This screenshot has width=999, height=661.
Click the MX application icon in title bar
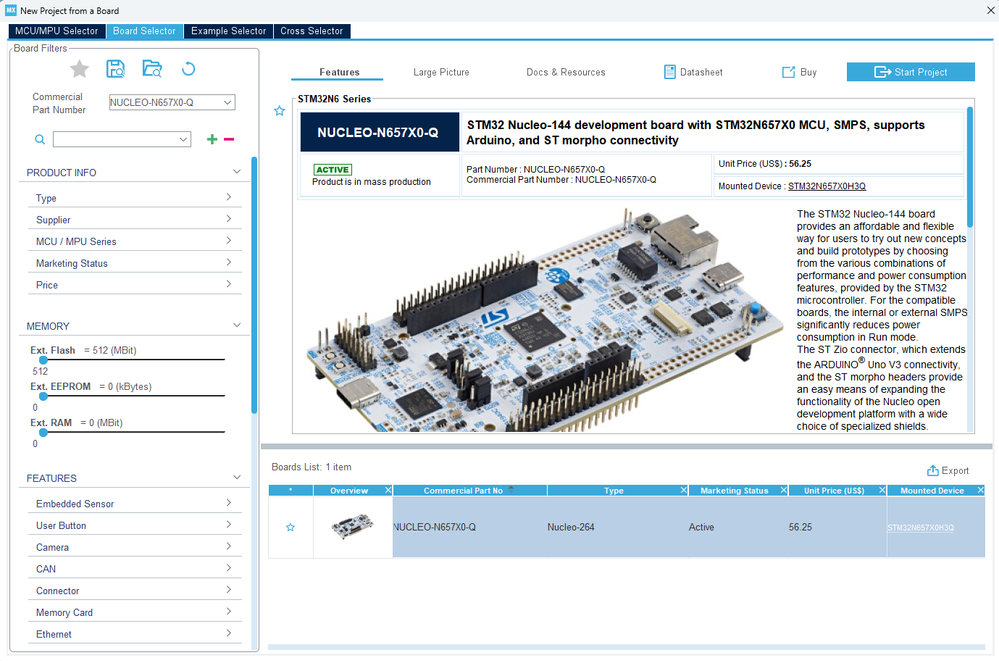pyautogui.click(x=11, y=10)
